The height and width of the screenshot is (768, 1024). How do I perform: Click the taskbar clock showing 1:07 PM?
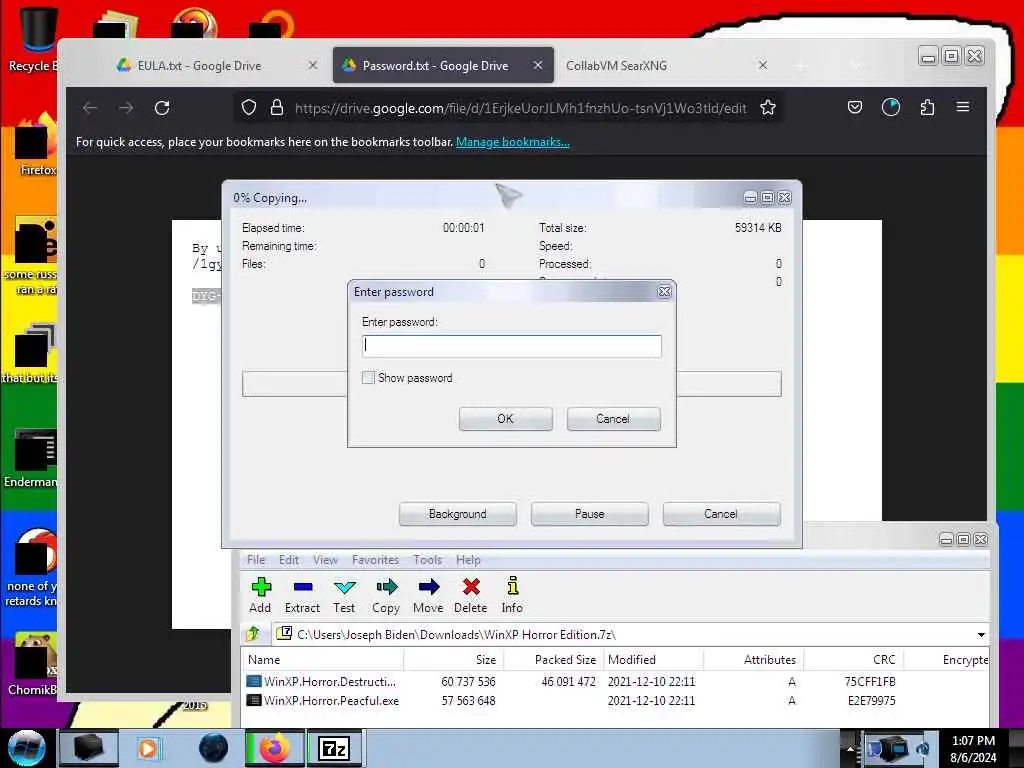973,748
